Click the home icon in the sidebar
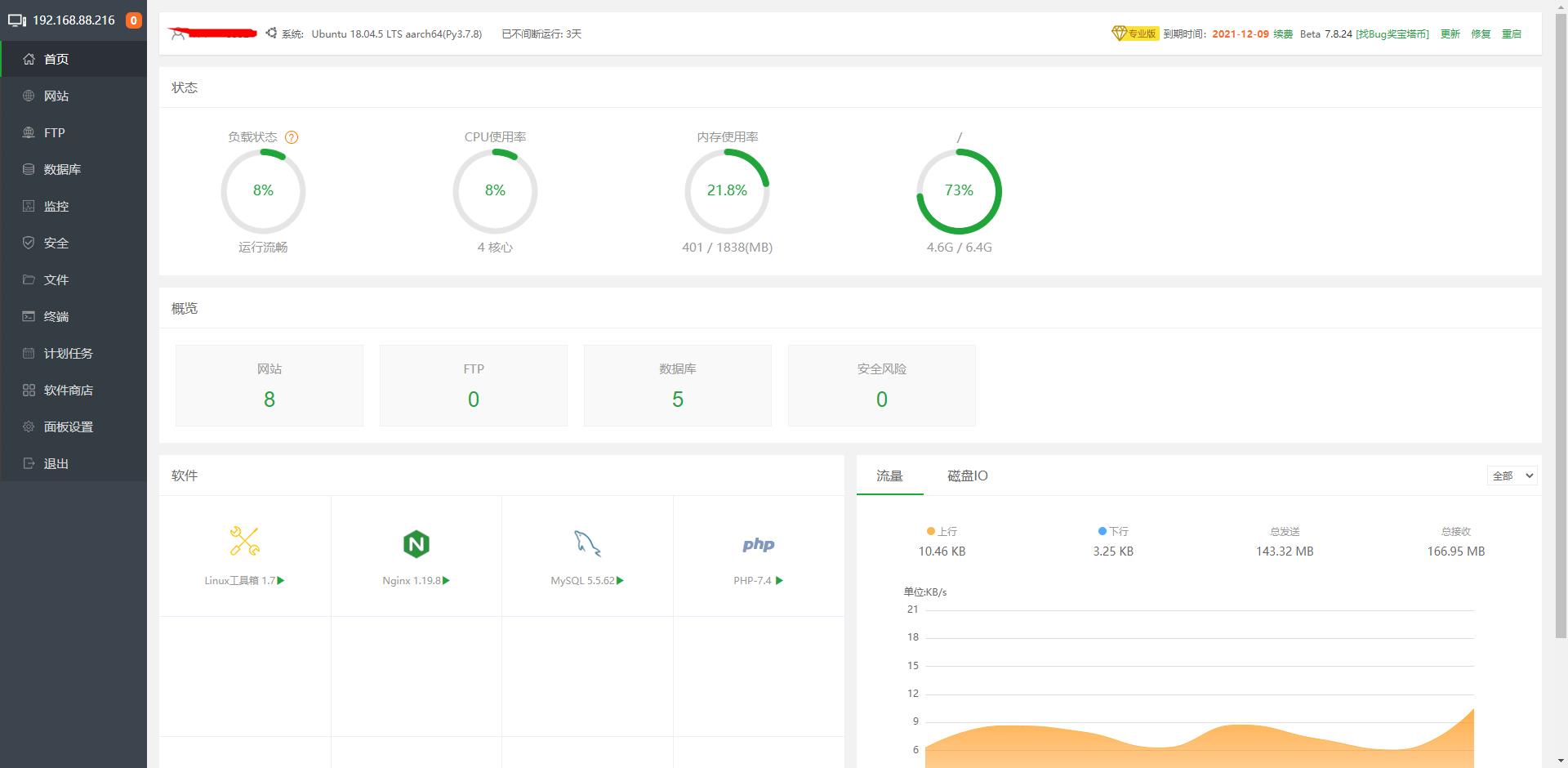Screen dimensions: 1568x768 click(x=29, y=59)
